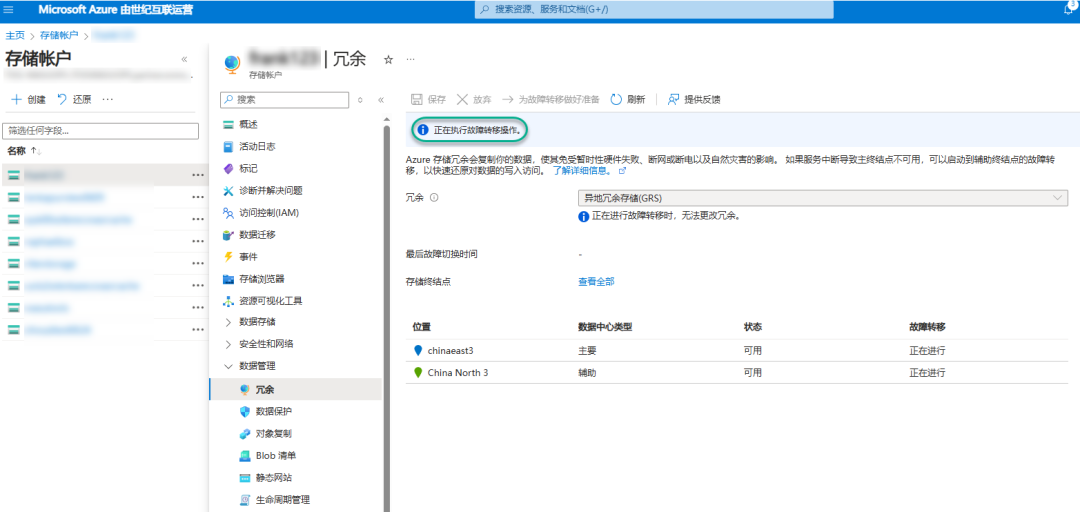Screen dimensions: 1080x512
Task: Favorite this page with the star icon
Action: point(388,60)
